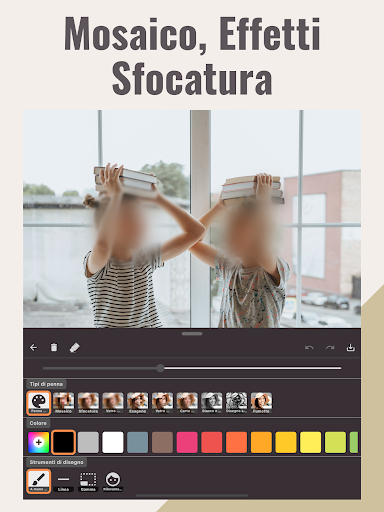The image size is (384, 512).
Task: Select the eraser tool icon
Action: coord(74,348)
